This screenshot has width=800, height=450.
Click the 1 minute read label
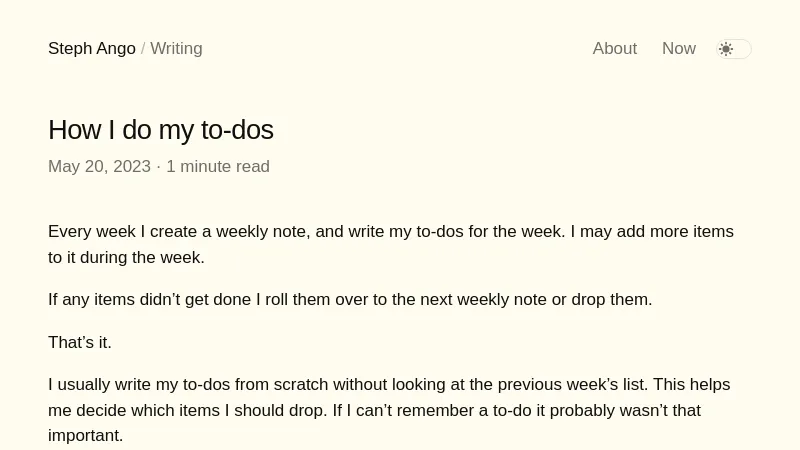218,167
